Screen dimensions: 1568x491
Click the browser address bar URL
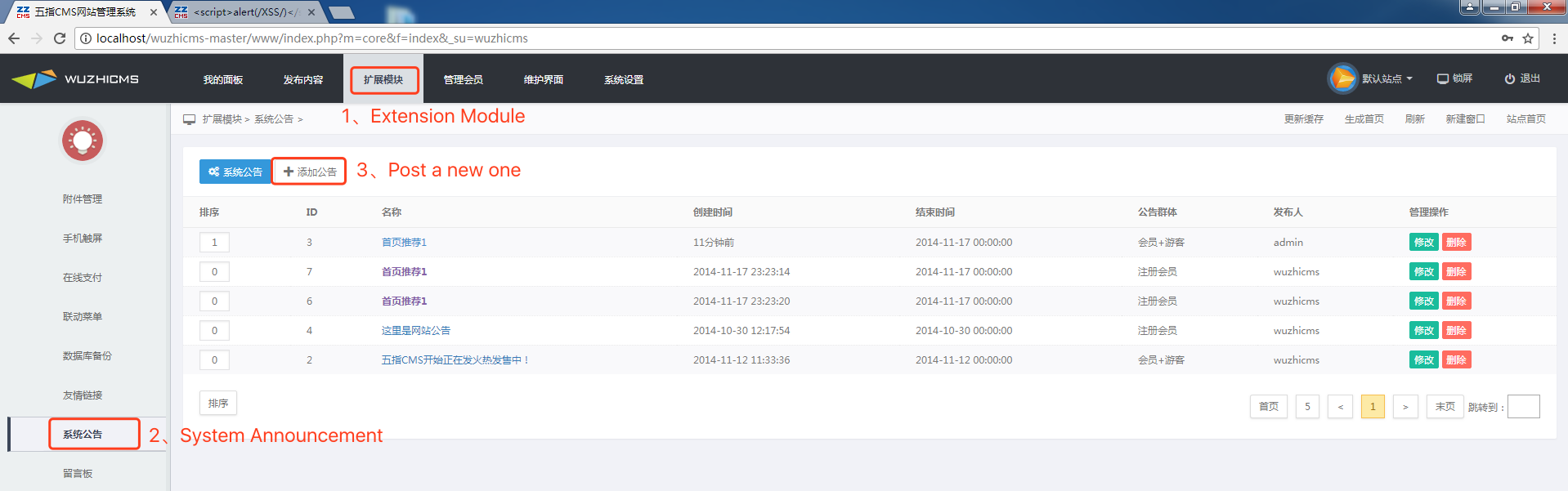[x=311, y=38]
